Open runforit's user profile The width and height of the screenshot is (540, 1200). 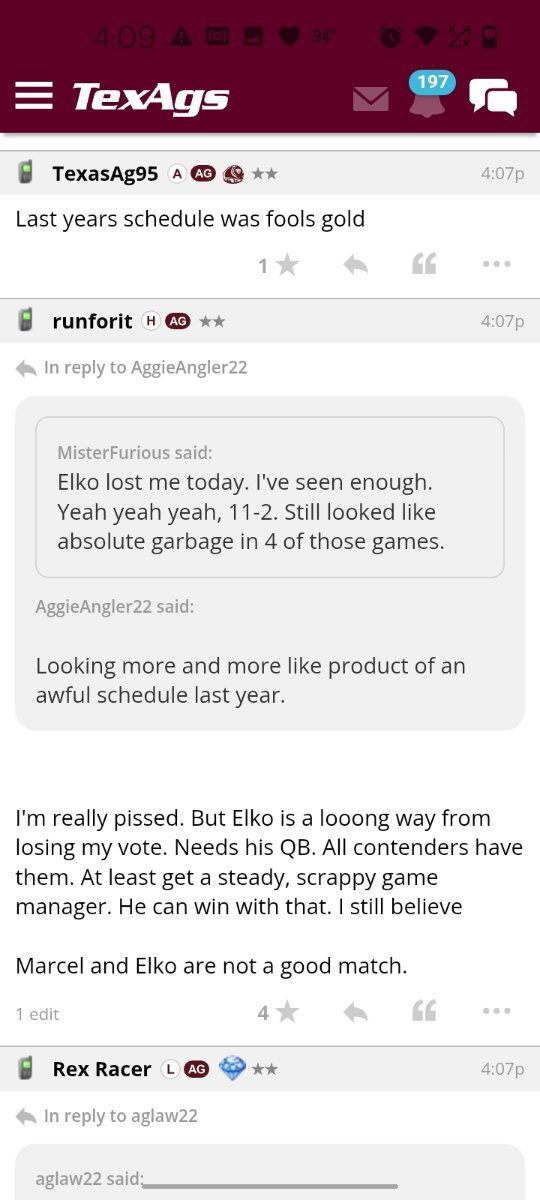pyautogui.click(x=92, y=321)
